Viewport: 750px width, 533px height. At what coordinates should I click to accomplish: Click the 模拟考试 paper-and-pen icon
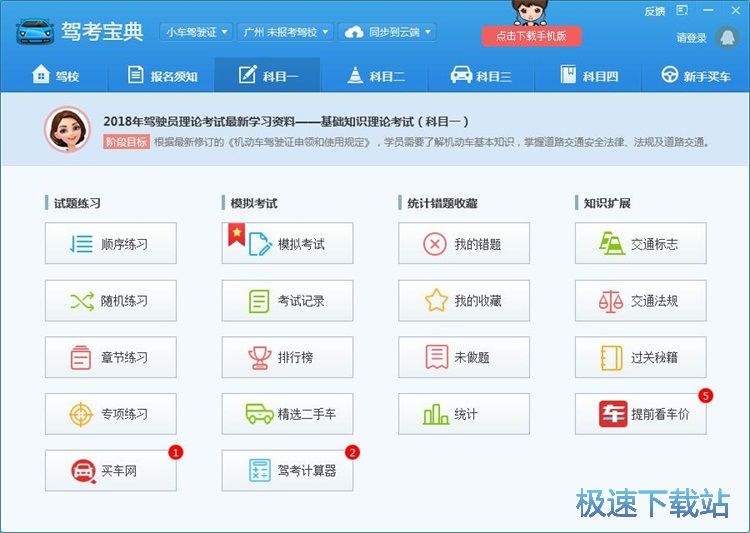260,244
